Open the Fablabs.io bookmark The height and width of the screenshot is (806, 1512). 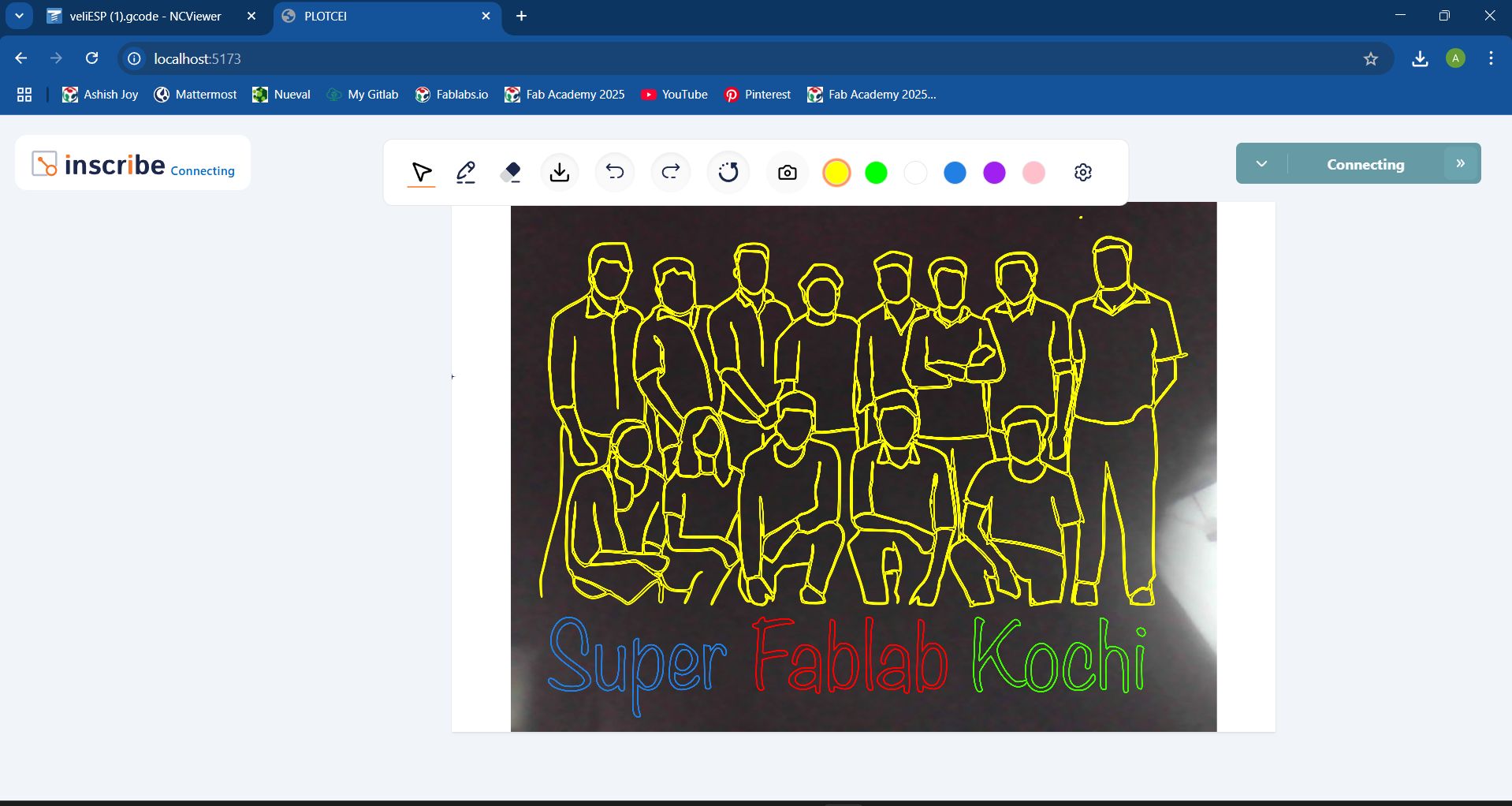[x=452, y=95]
